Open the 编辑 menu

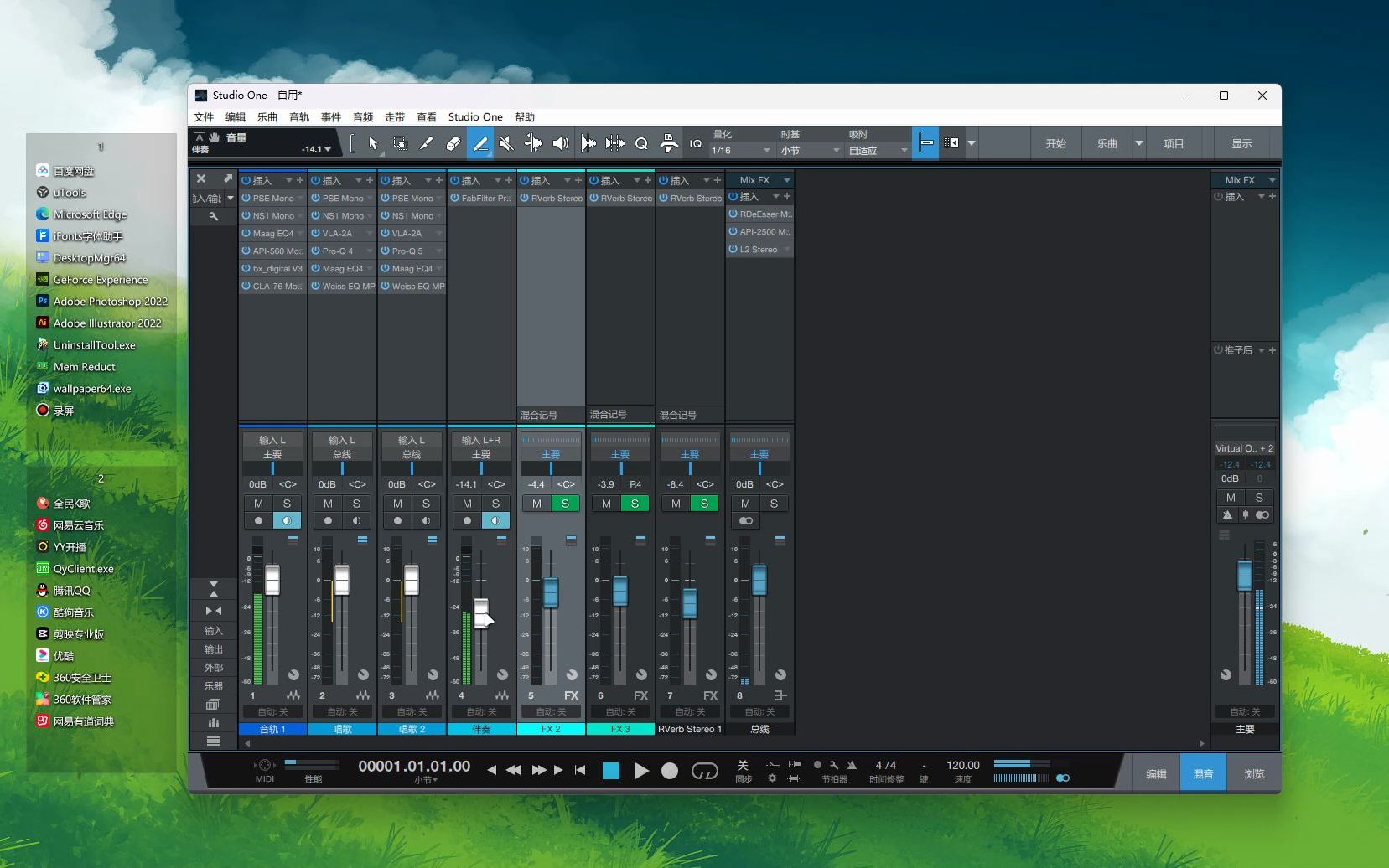pos(236,117)
